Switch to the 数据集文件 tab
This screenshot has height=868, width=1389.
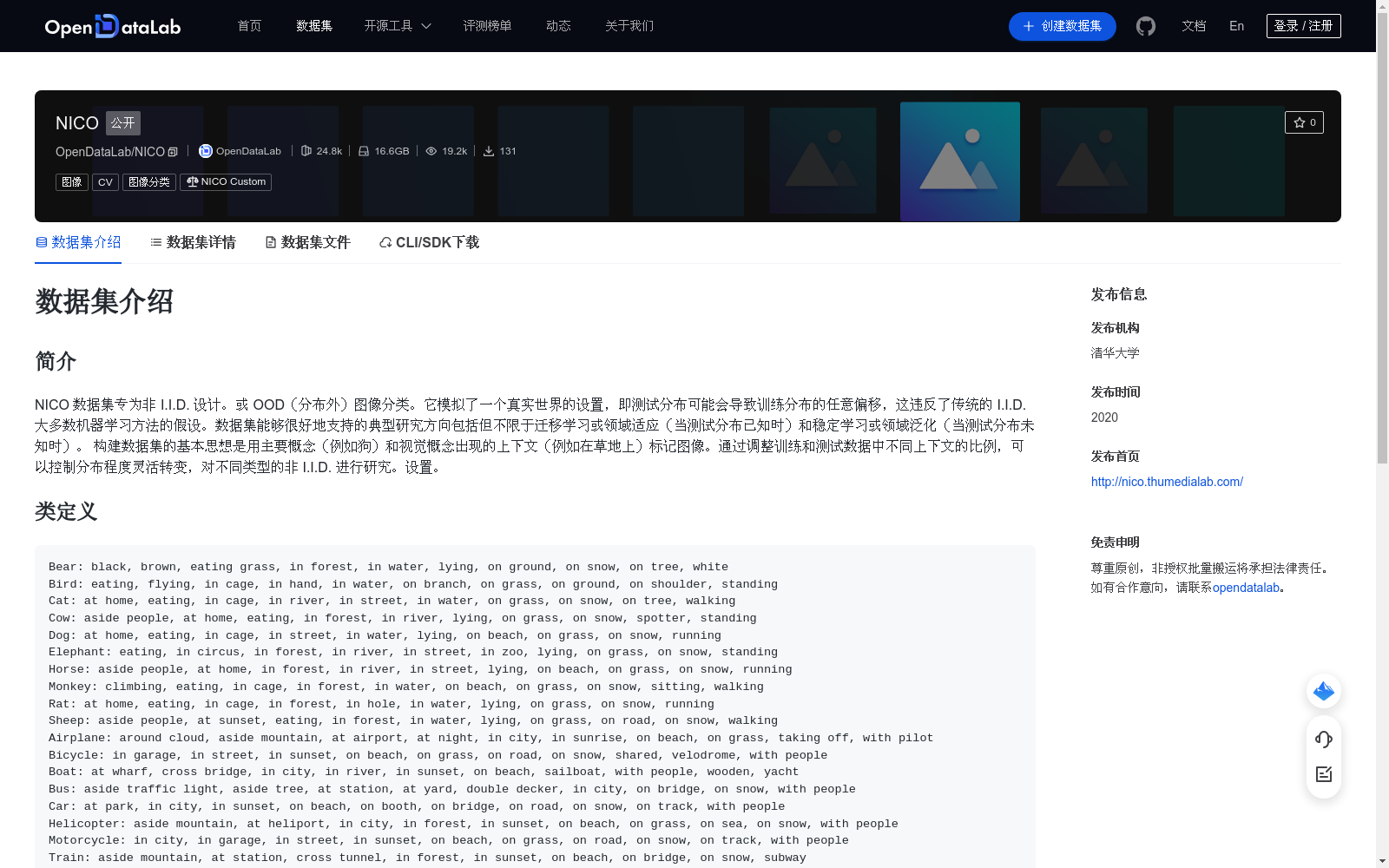pos(307,242)
